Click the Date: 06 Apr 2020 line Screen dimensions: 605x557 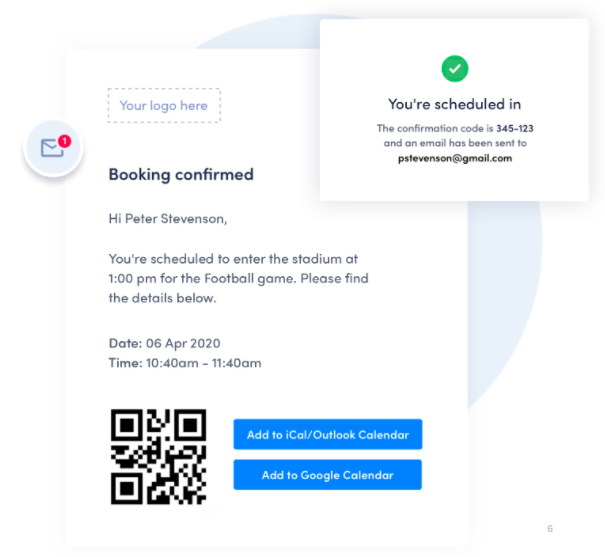(x=164, y=343)
